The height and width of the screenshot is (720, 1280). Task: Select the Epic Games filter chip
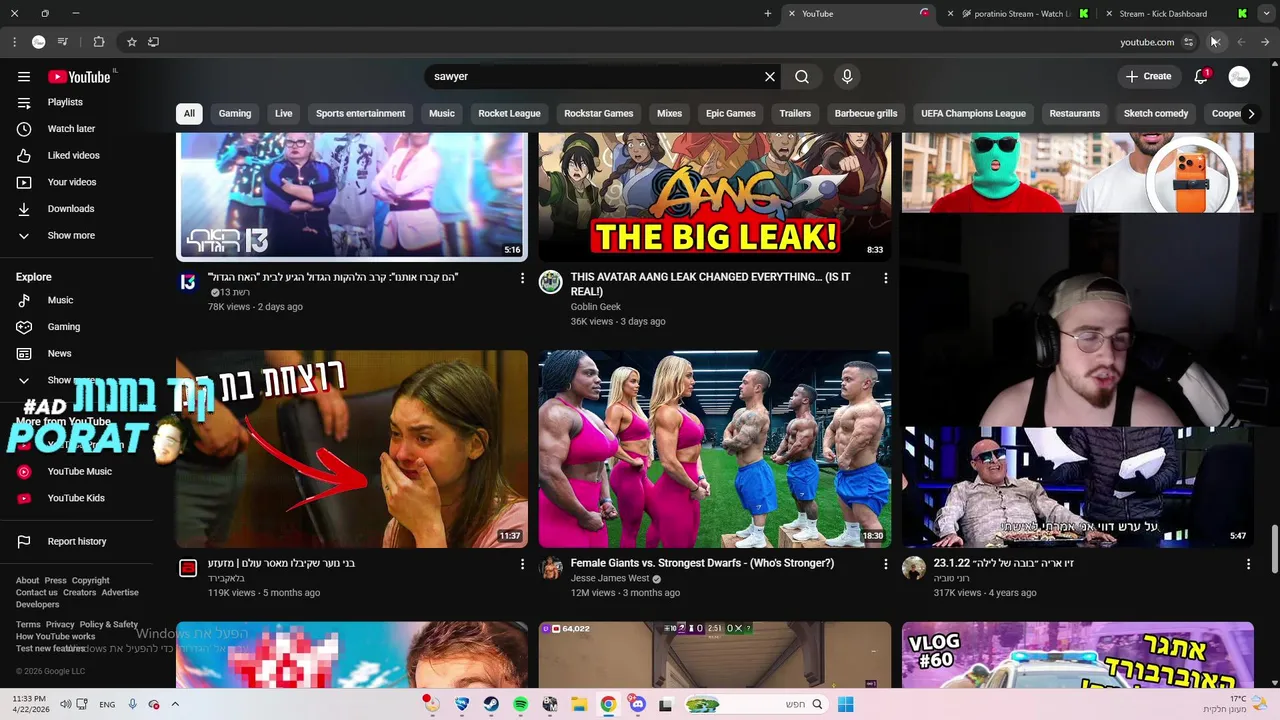click(731, 114)
